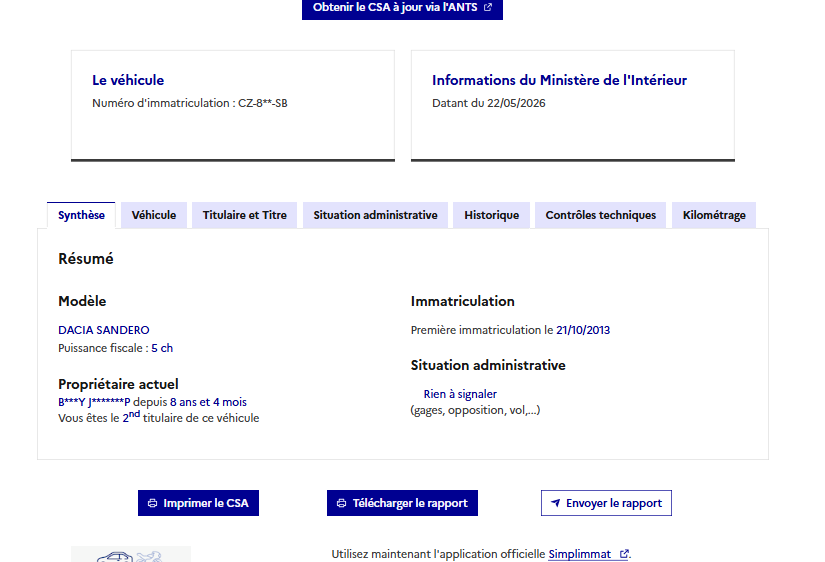This screenshot has width=825, height=562.
Task: Click the Modèle heading in summary
Action: click(x=82, y=301)
